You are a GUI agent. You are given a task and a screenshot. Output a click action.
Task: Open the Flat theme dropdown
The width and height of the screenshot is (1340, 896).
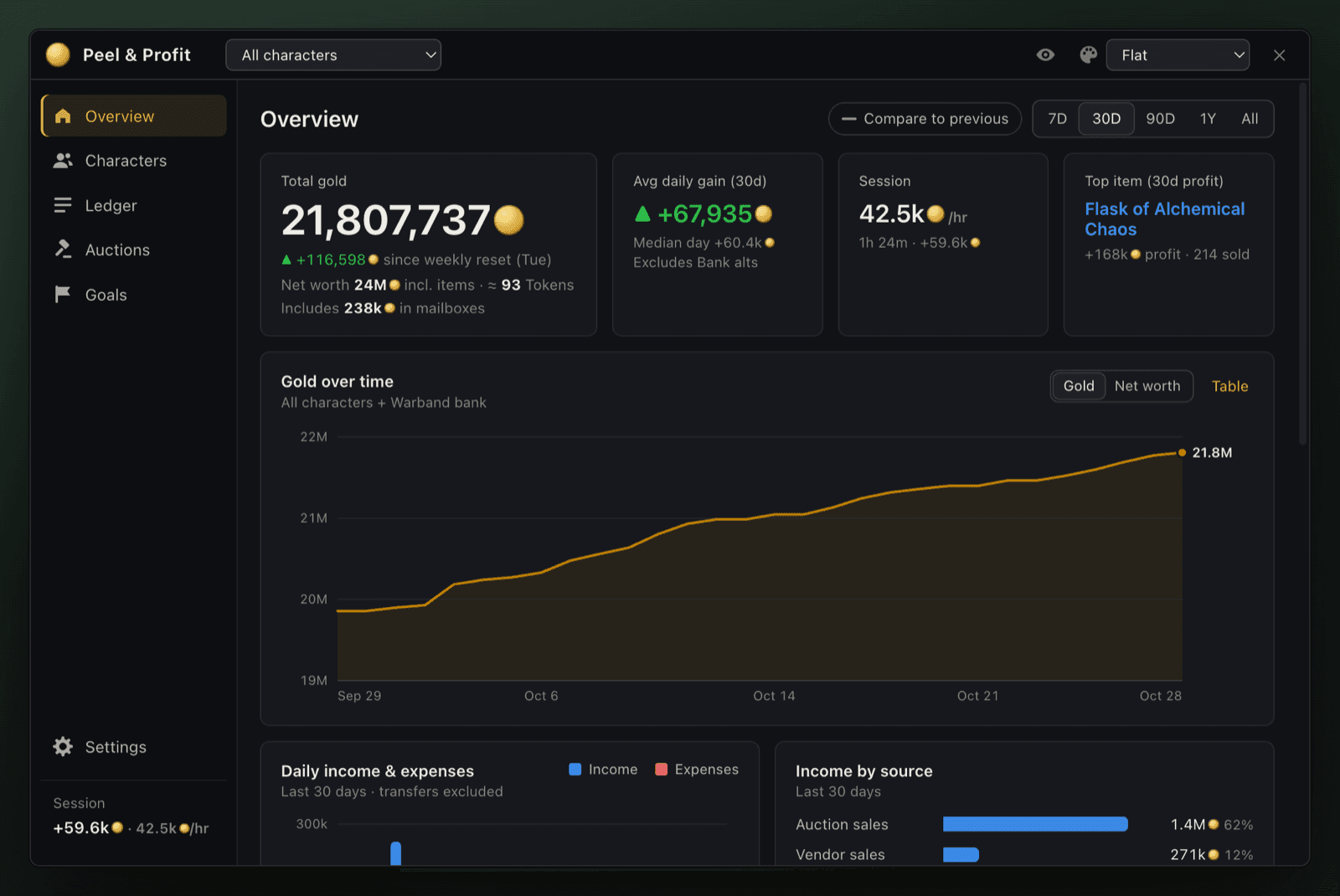point(1178,55)
